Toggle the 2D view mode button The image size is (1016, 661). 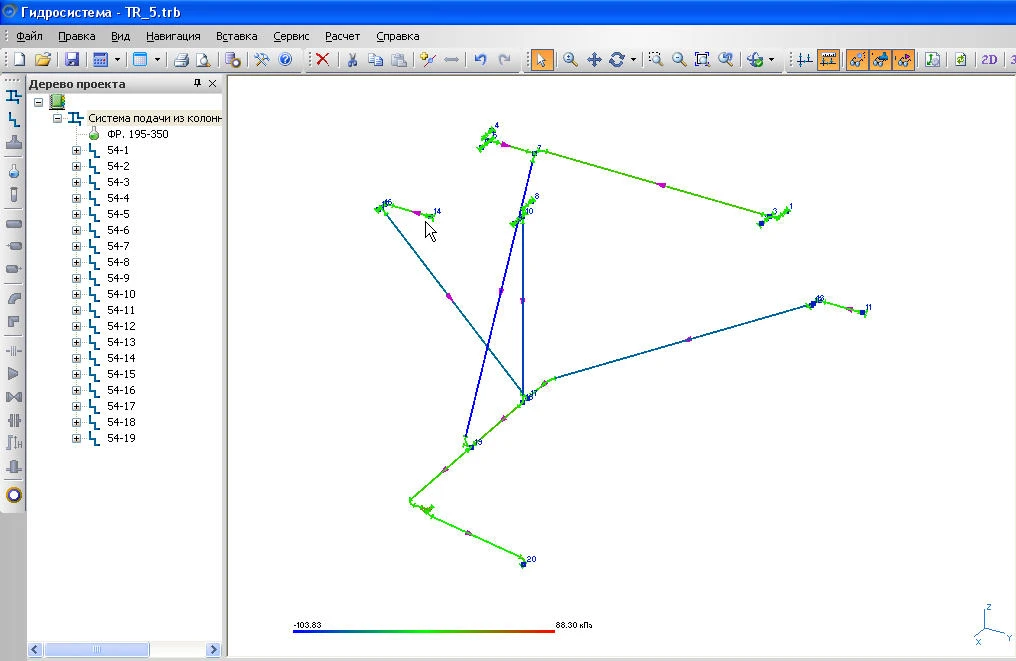989,60
